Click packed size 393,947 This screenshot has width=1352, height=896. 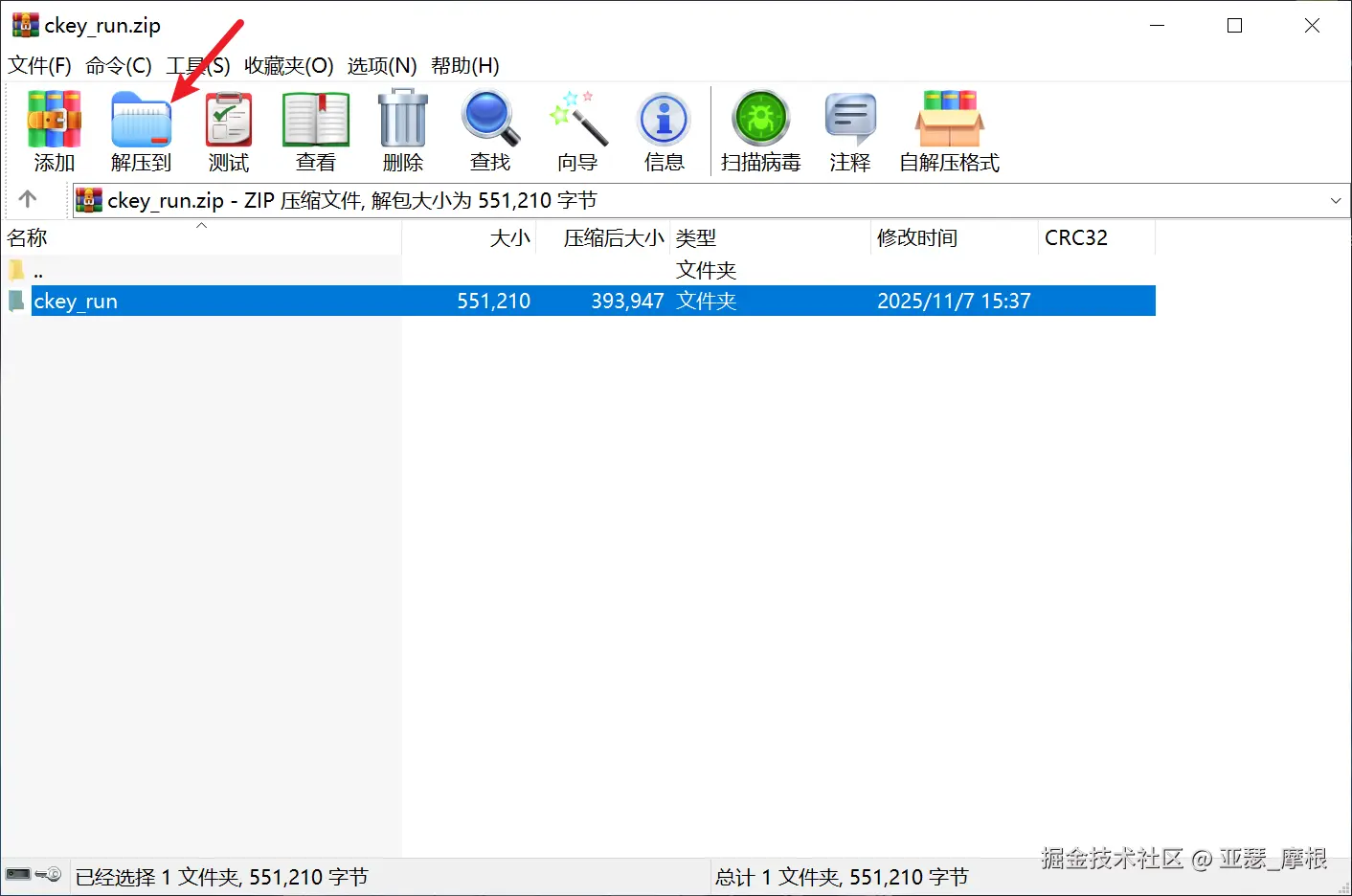(x=627, y=301)
